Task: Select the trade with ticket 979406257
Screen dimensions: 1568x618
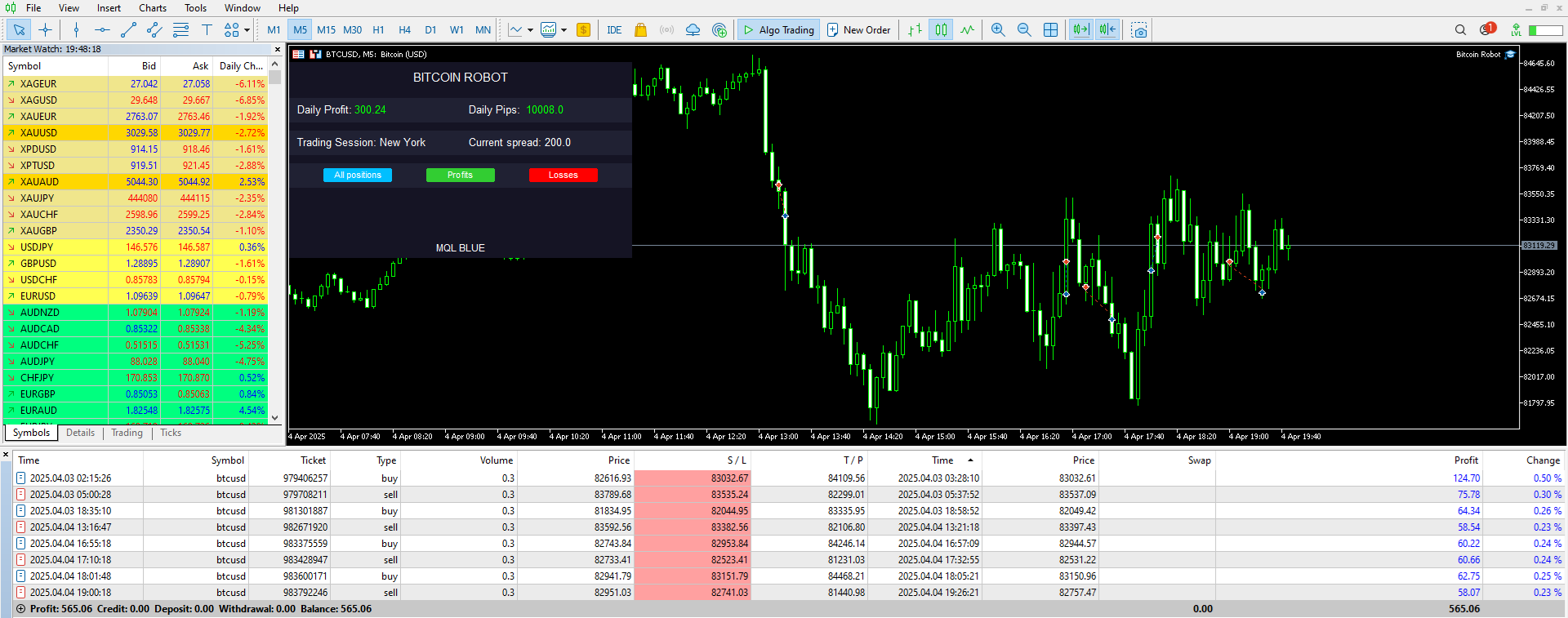Action: pos(789,478)
